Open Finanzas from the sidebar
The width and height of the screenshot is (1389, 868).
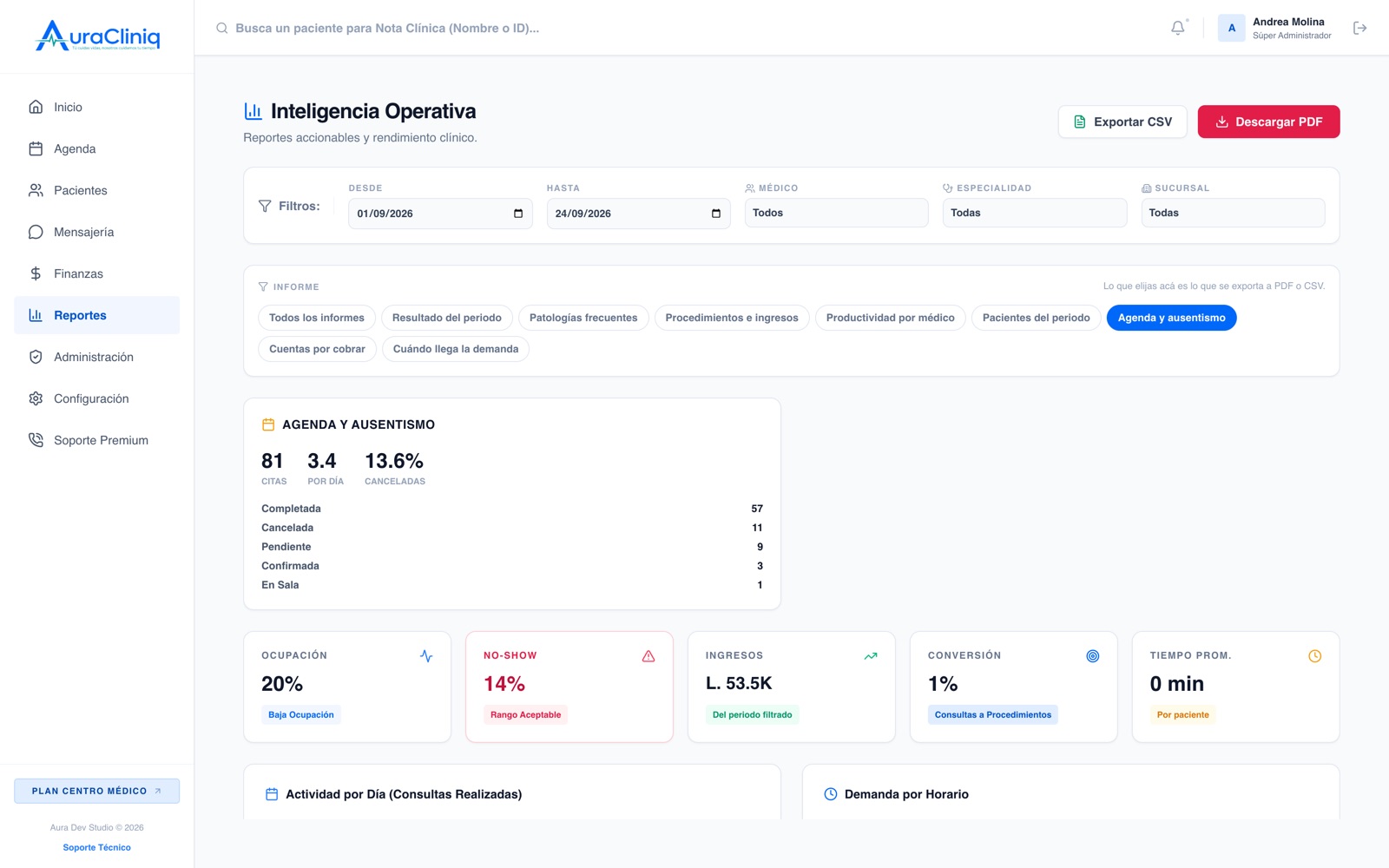point(97,273)
